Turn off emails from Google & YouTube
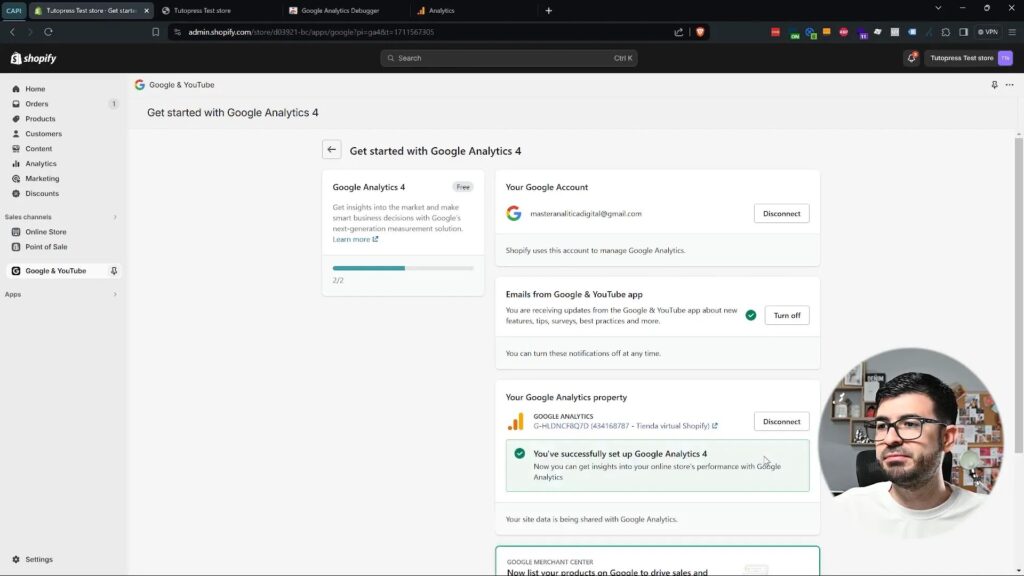This screenshot has height=576, width=1024. 786,315
